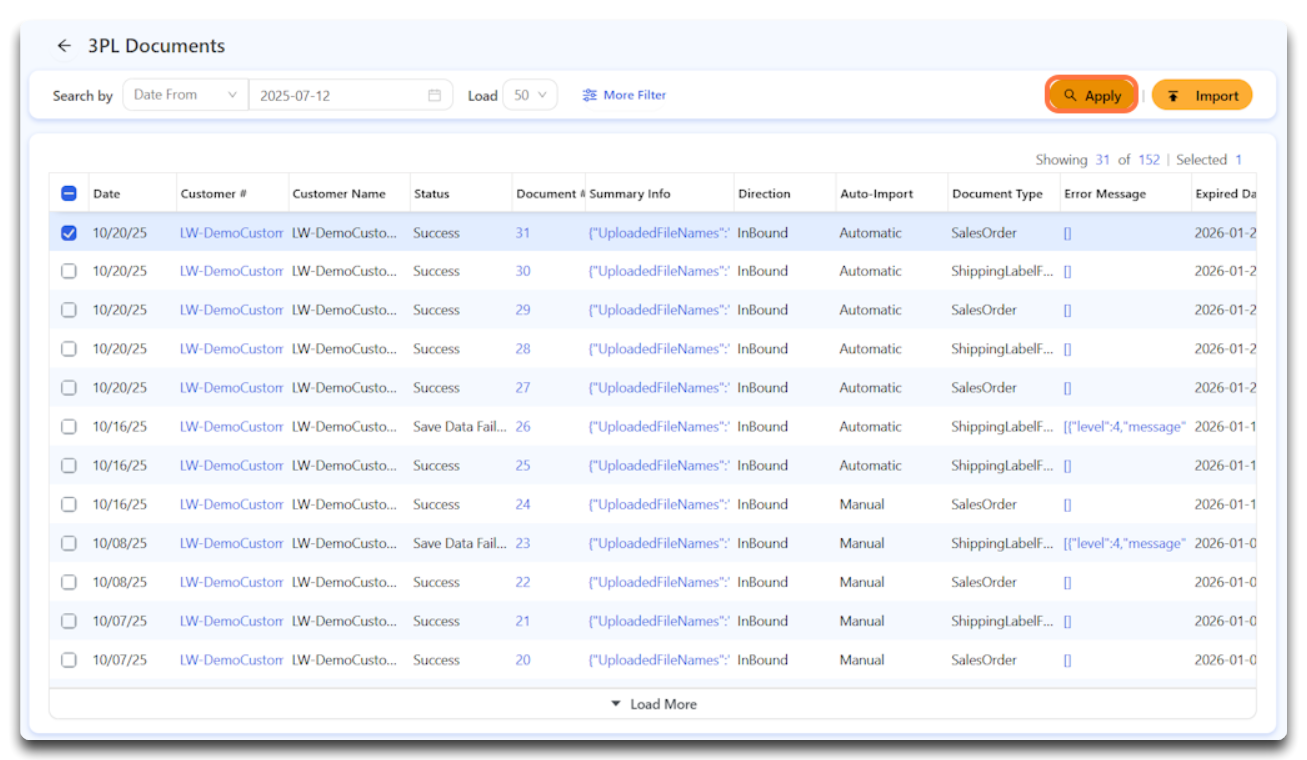Open document number 30 link
The width and height of the screenshot is (1307, 760).
pyautogui.click(x=523, y=271)
